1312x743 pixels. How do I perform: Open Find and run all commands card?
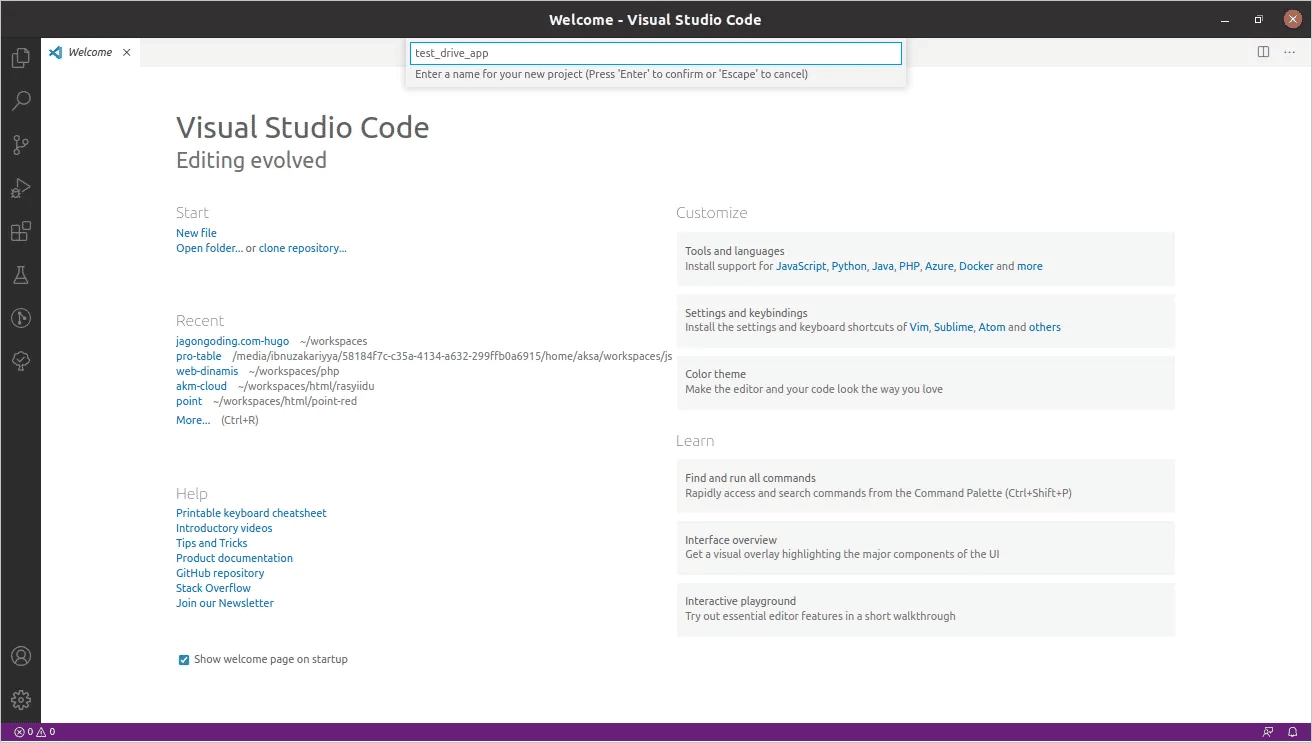[x=926, y=486]
